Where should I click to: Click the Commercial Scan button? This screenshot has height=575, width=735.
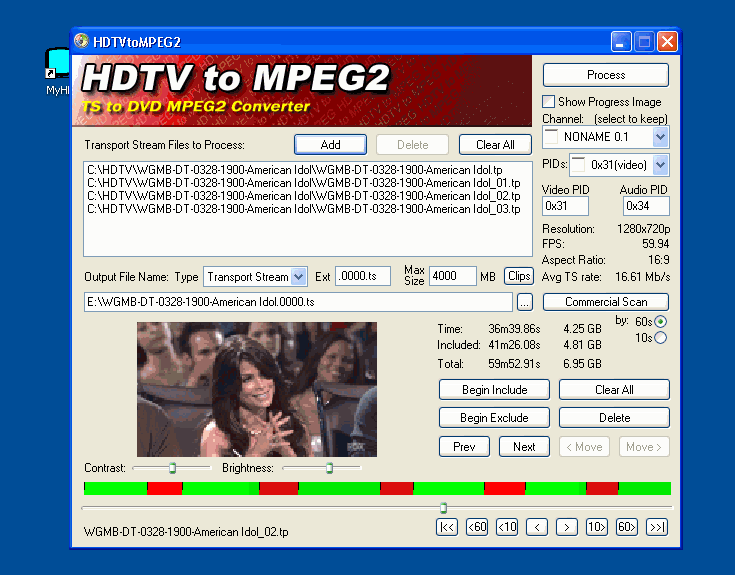coord(606,302)
